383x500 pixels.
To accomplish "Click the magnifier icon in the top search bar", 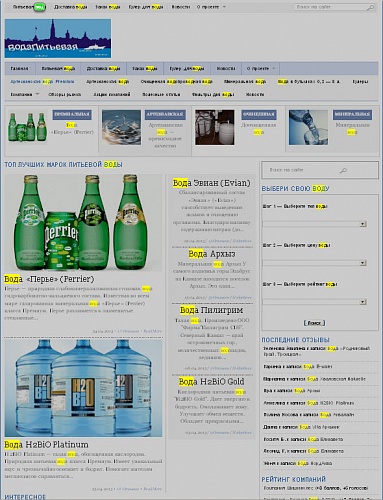I will [370, 7].
